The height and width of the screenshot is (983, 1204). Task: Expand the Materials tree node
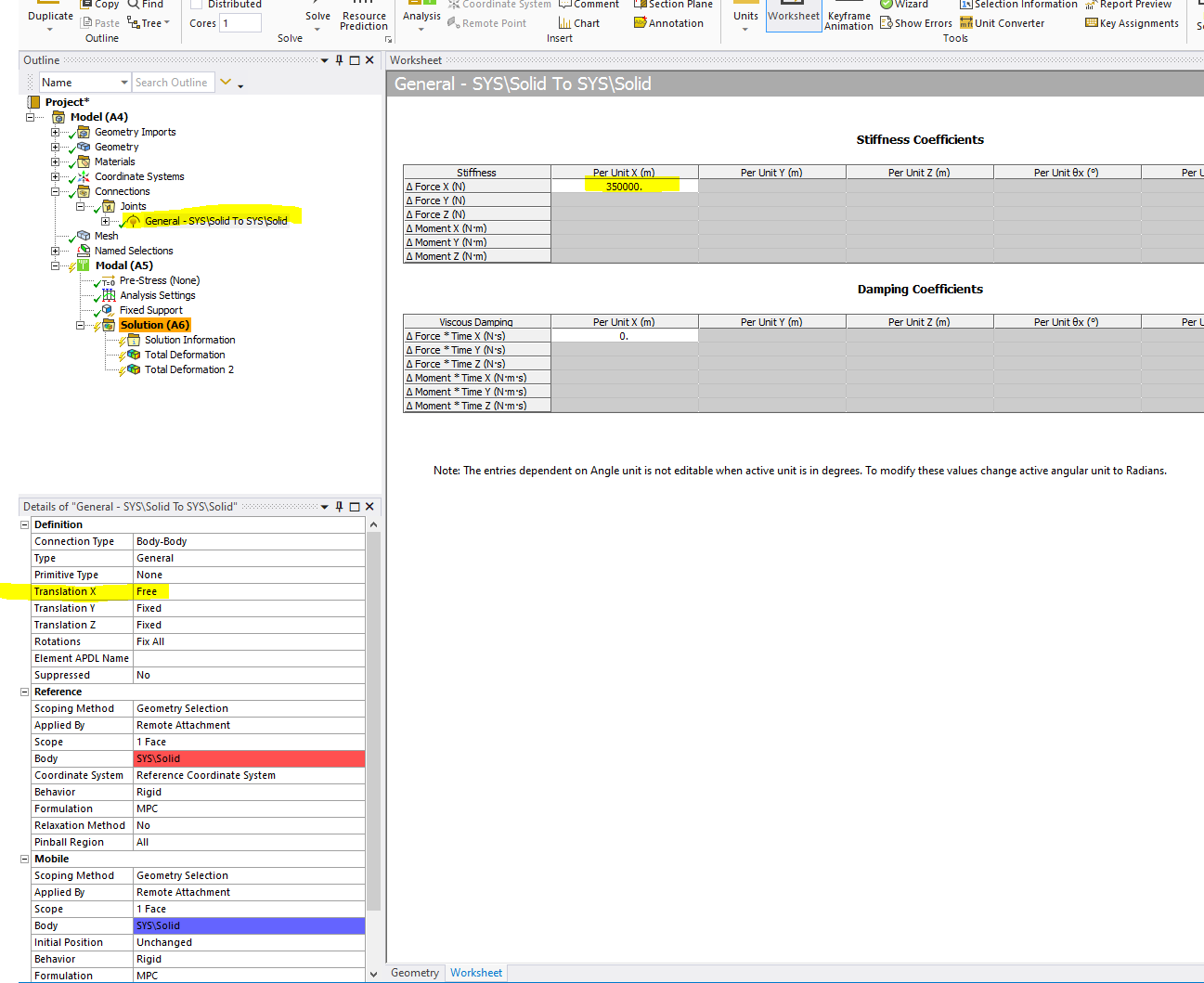56,162
